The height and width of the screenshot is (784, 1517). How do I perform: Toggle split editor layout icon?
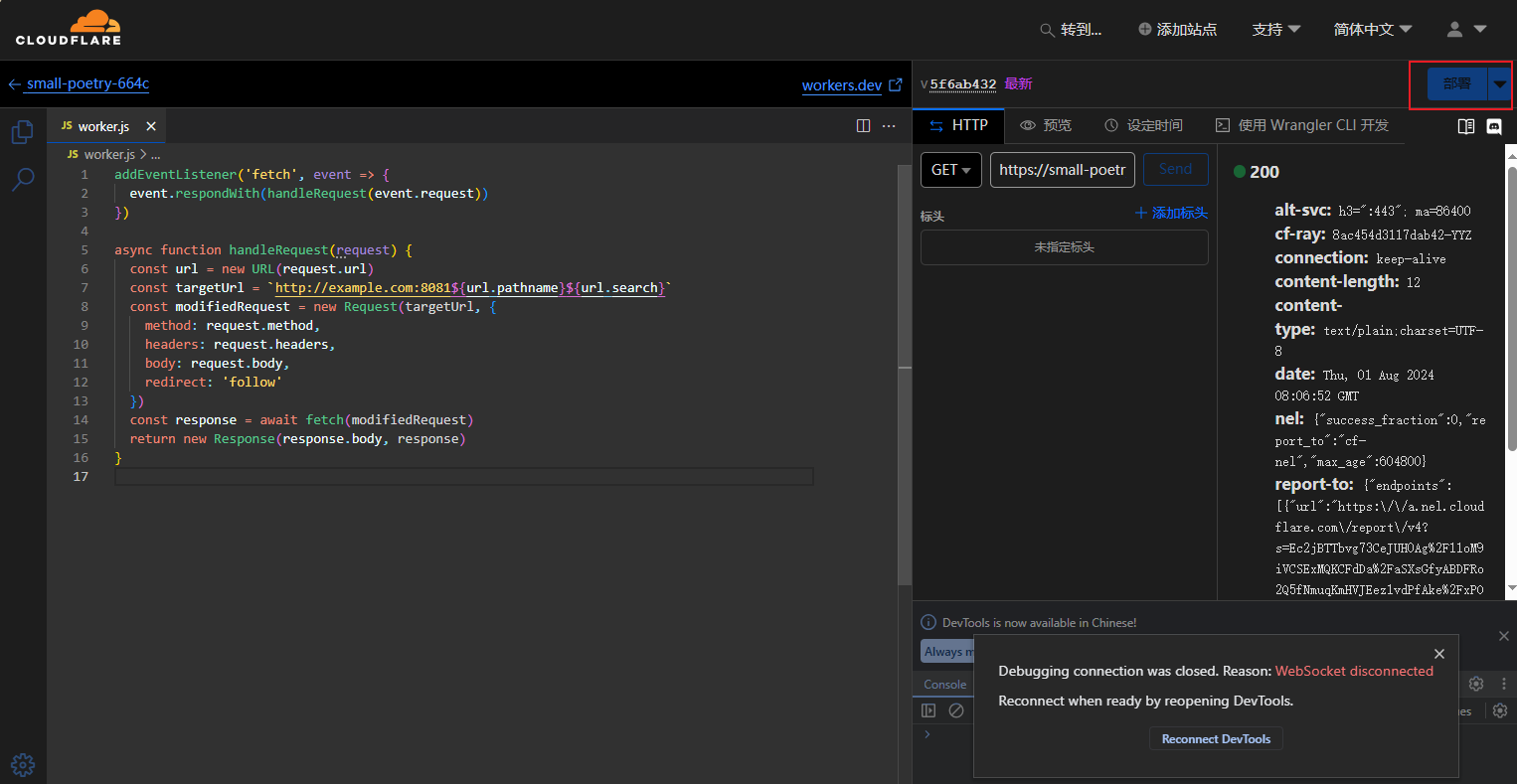pyautogui.click(x=863, y=126)
